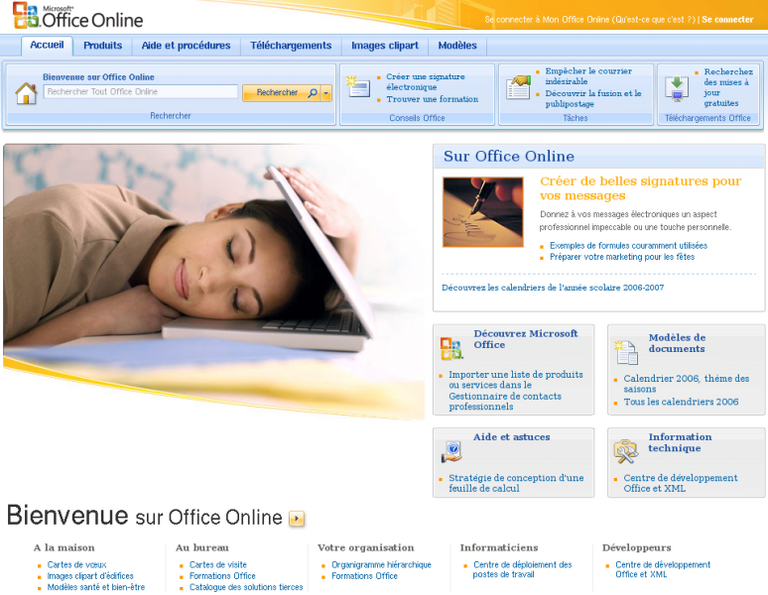Open Importer une liste de produits link
Screen dimensions: 768x595
click(516, 390)
